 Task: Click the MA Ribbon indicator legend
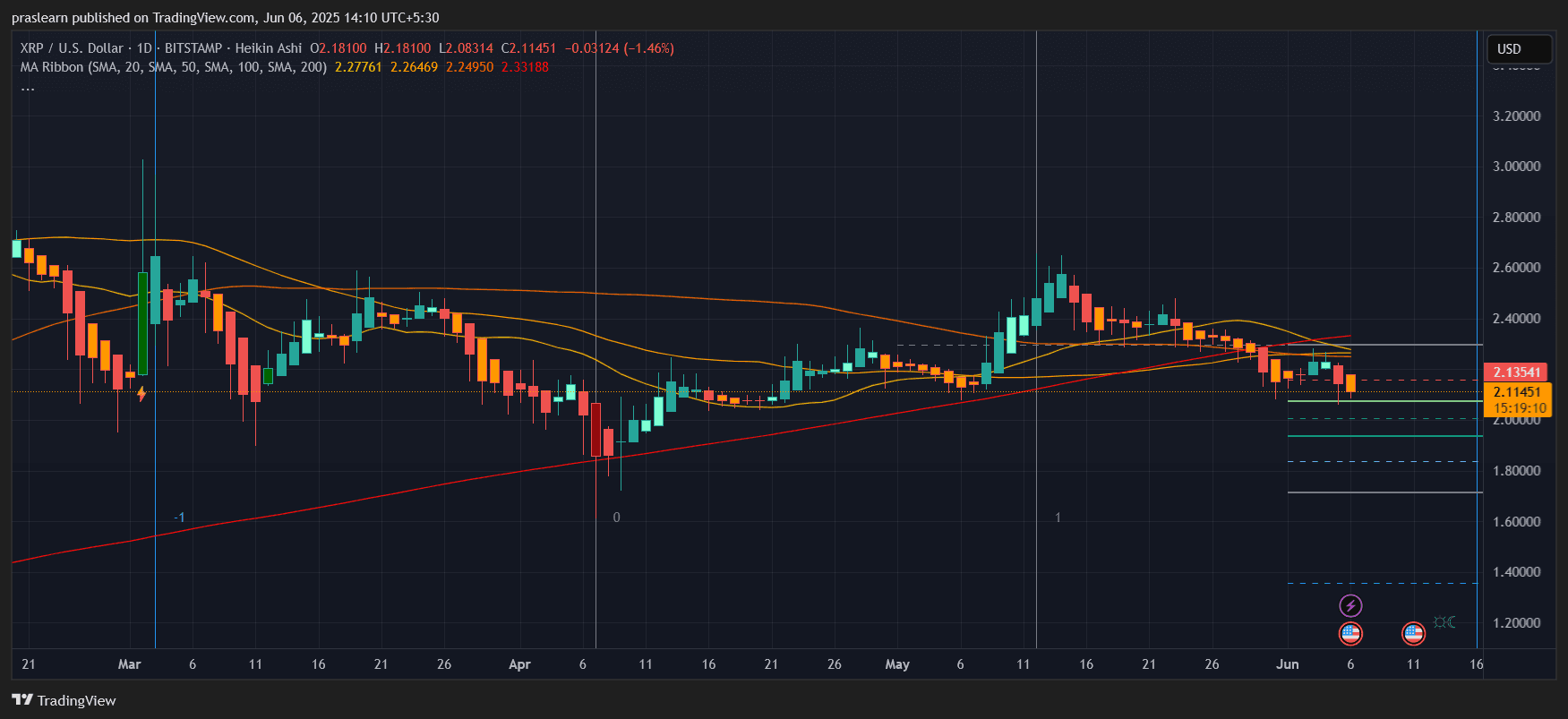174,67
